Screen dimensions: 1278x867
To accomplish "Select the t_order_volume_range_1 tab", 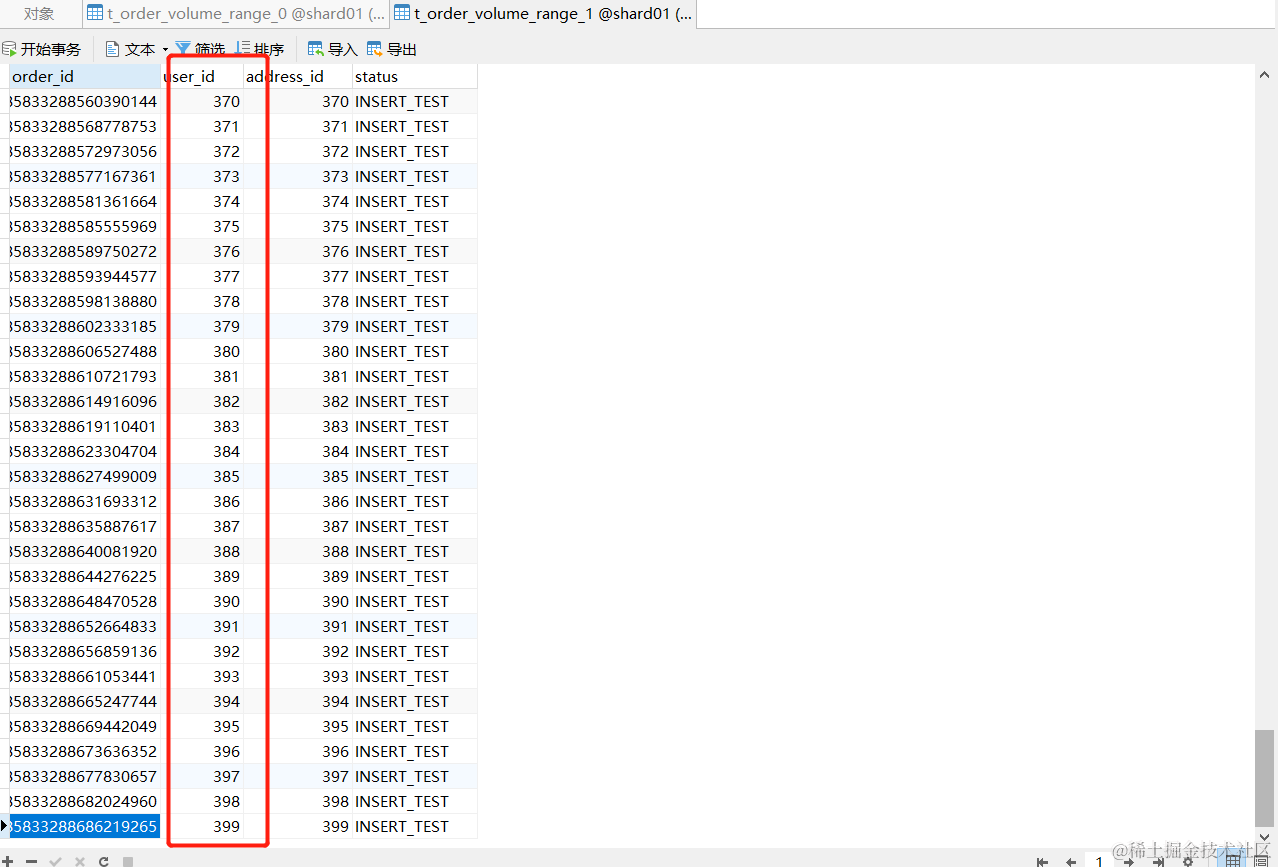I will [543, 14].
